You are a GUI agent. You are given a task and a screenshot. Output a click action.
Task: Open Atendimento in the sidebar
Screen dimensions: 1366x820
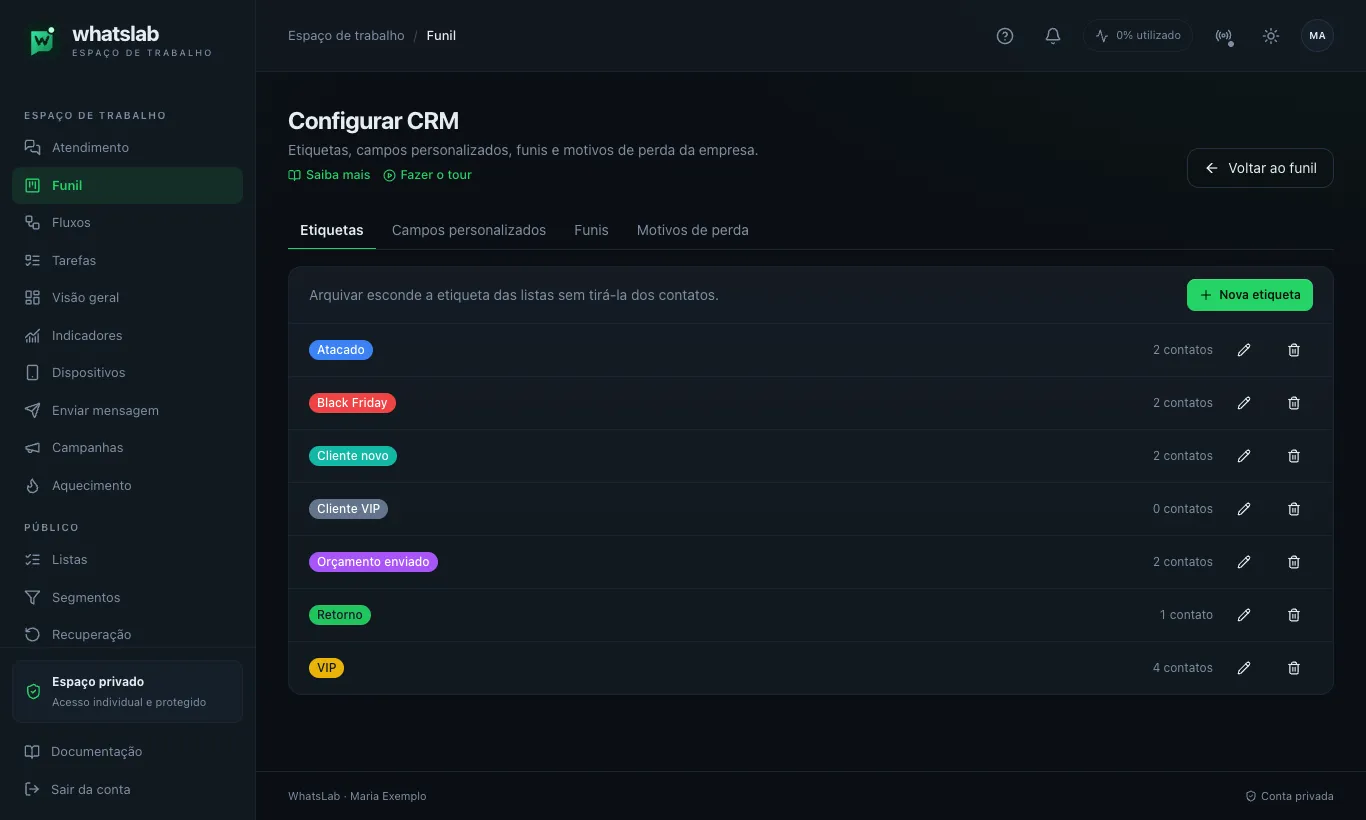click(127, 148)
